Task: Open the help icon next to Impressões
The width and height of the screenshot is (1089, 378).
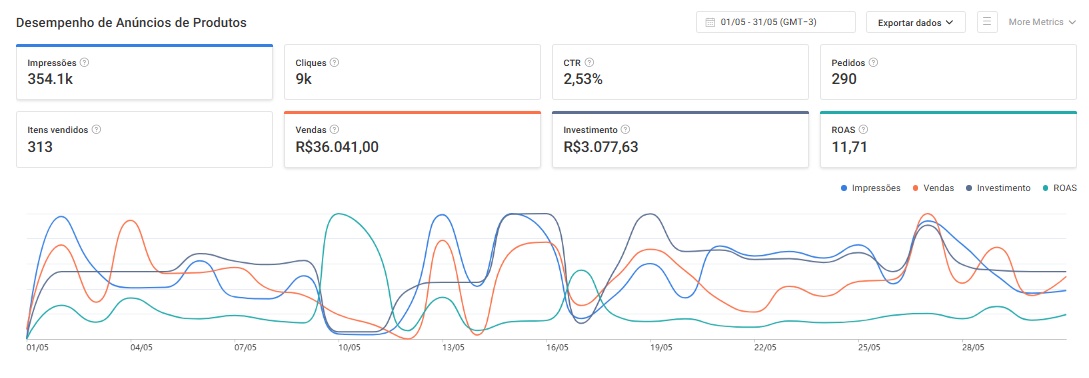Action: (x=85, y=63)
